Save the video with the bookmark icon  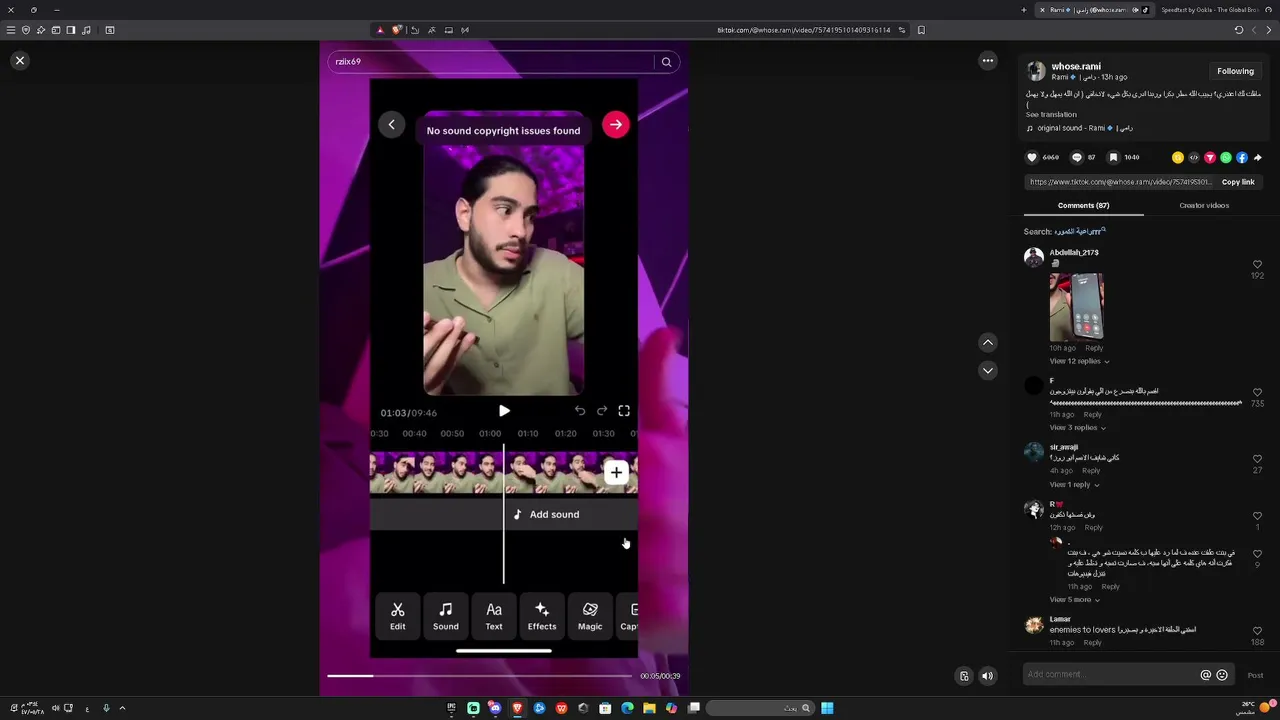tap(1113, 157)
